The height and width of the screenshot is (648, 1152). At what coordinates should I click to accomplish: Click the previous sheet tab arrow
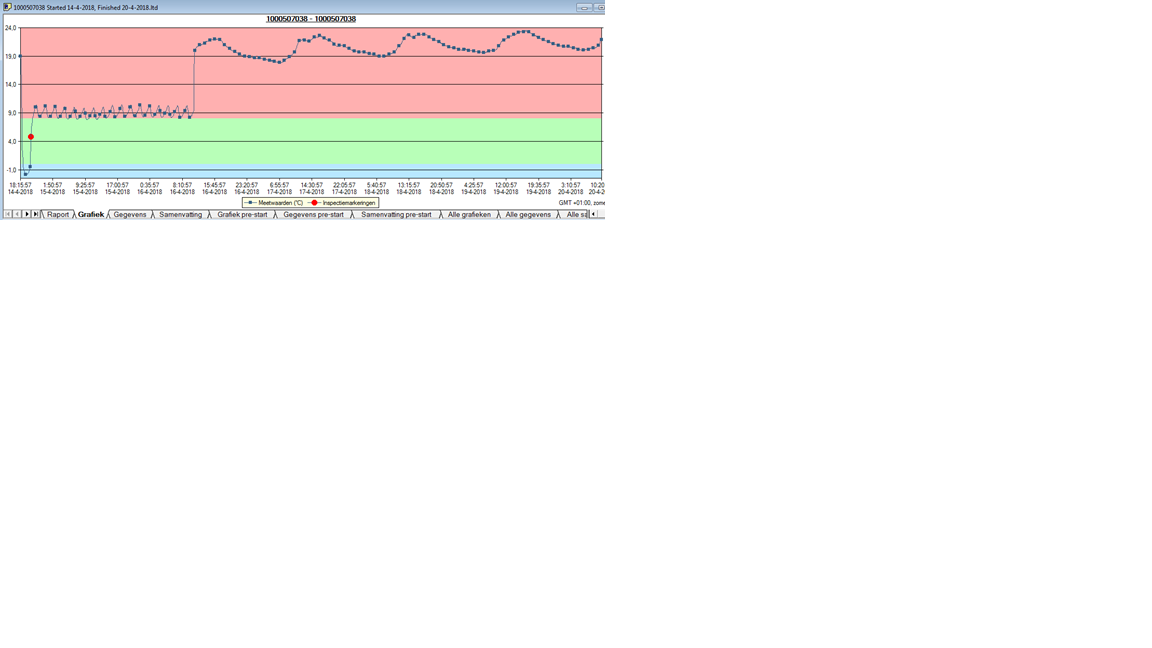click(17, 214)
